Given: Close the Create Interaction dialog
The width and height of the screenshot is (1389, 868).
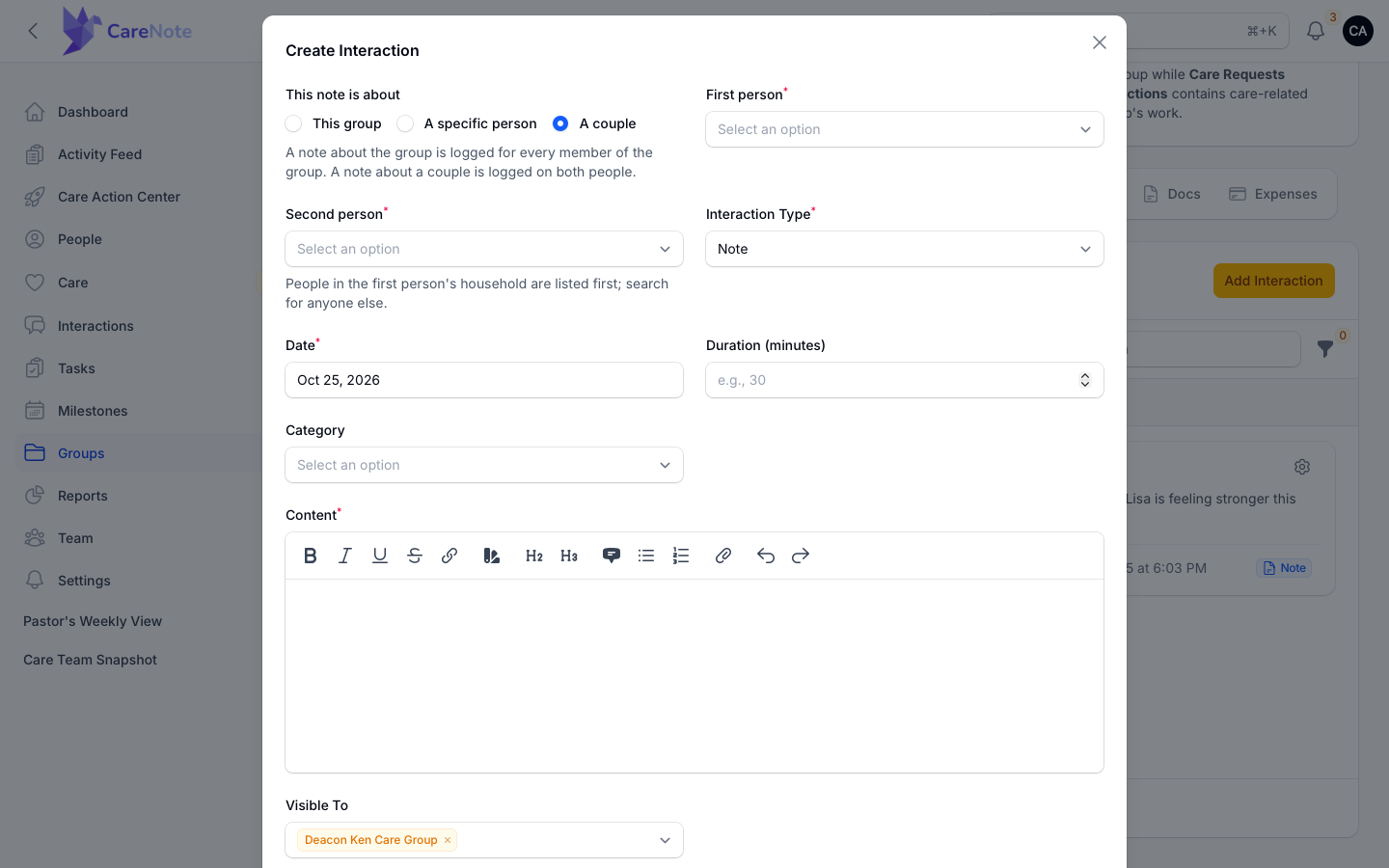Looking at the screenshot, I should click(x=1100, y=42).
